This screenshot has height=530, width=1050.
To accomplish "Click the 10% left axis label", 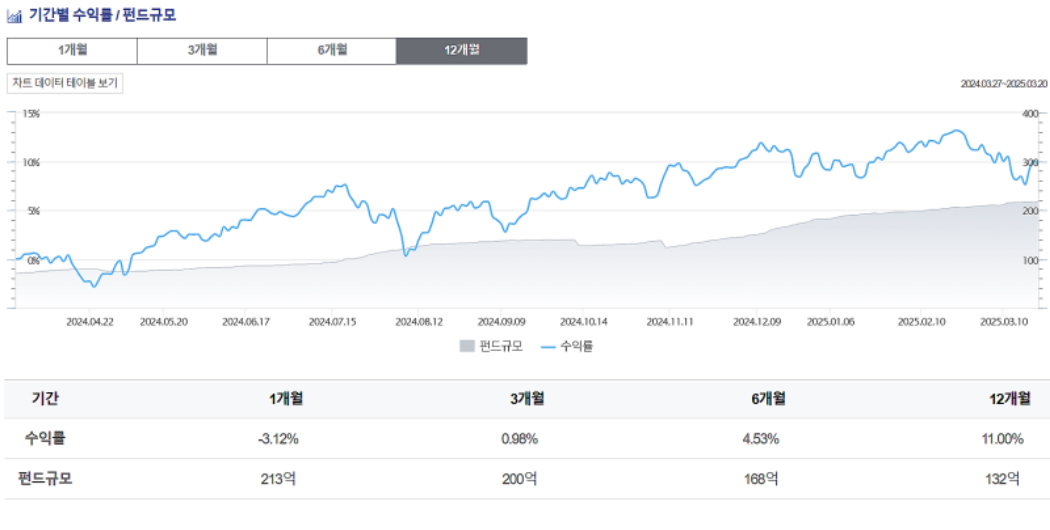I will (x=31, y=162).
